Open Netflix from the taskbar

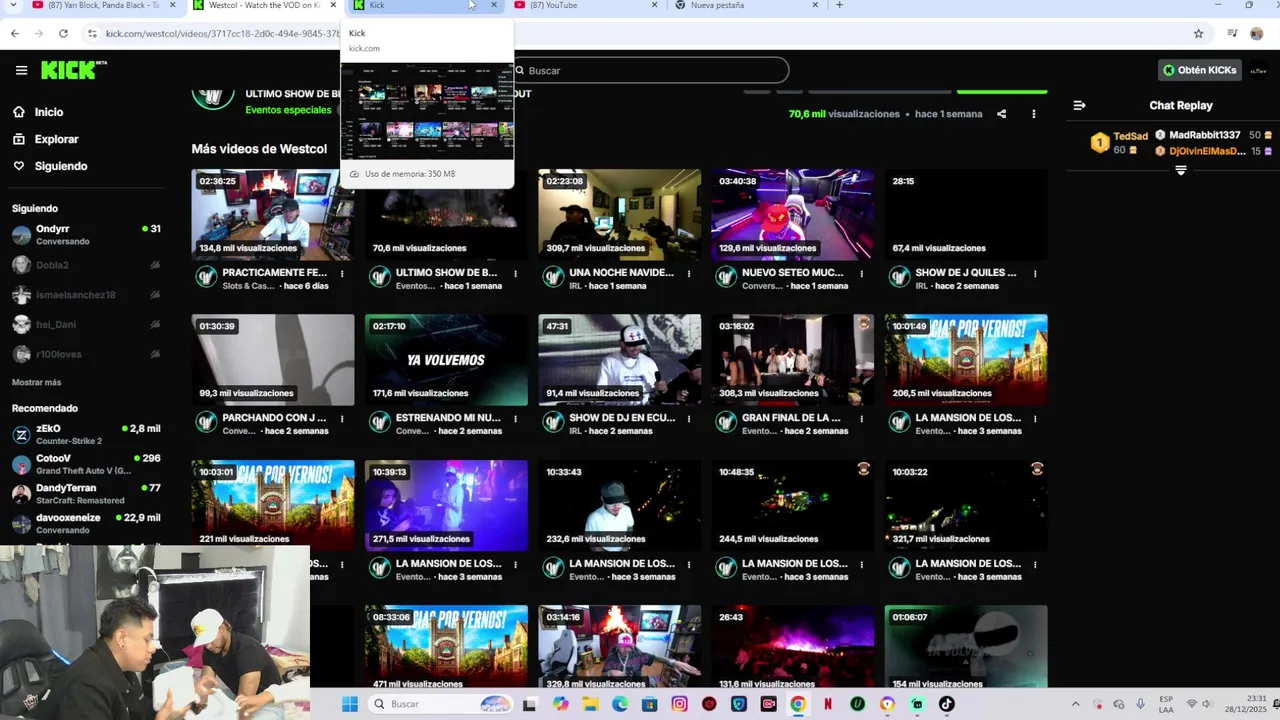coord(828,704)
